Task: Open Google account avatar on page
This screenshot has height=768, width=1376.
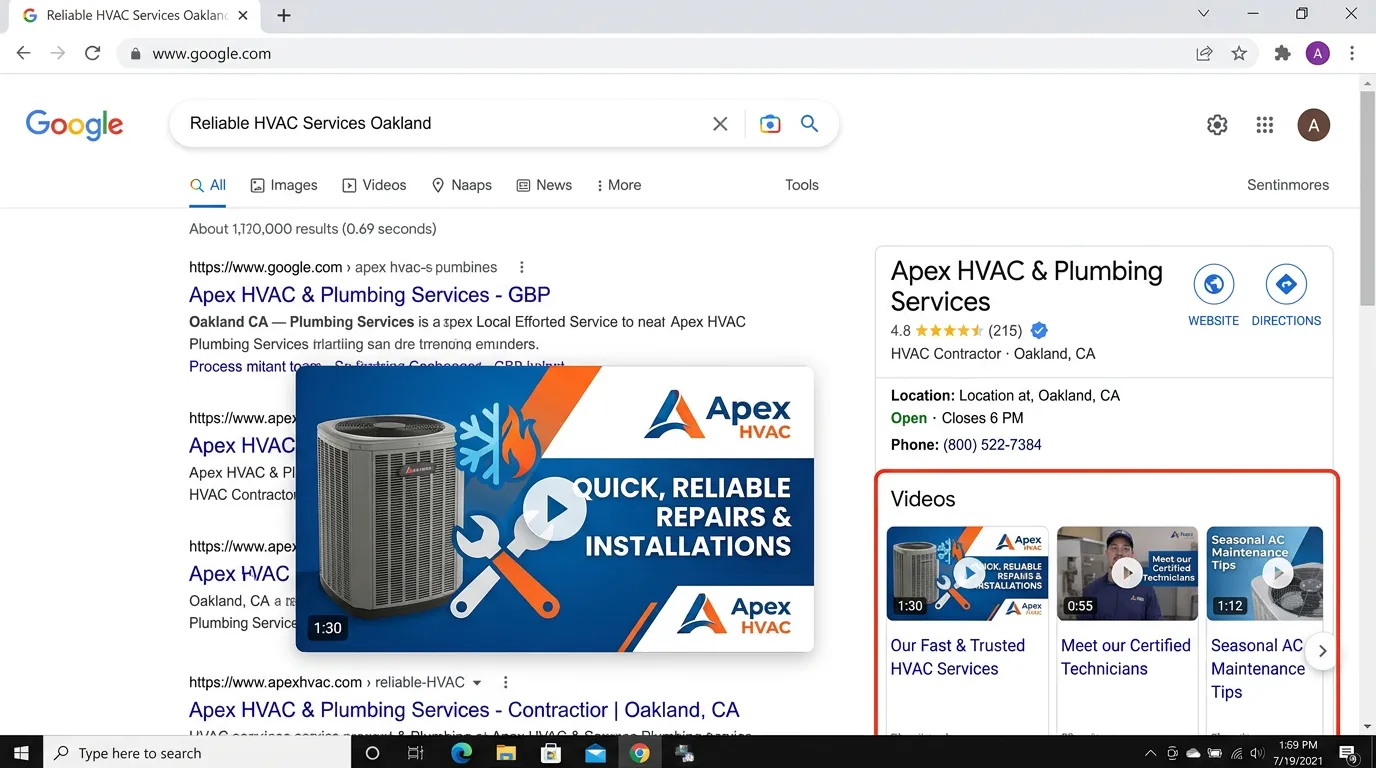Action: [x=1314, y=125]
